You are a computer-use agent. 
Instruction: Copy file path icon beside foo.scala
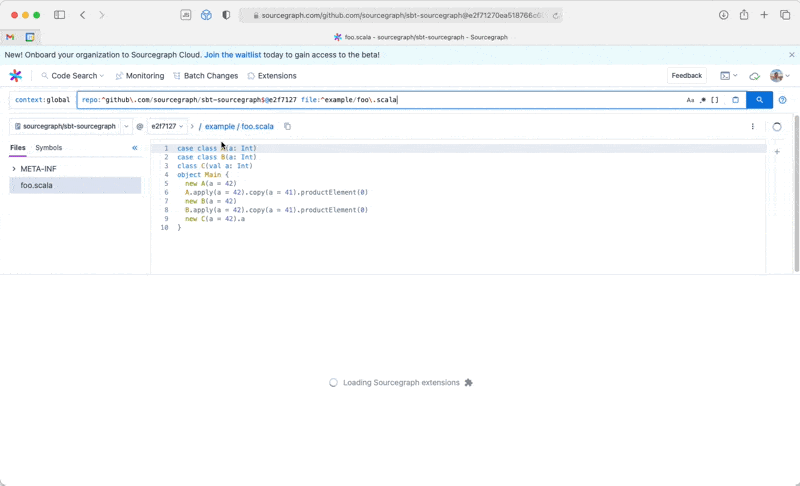287,126
